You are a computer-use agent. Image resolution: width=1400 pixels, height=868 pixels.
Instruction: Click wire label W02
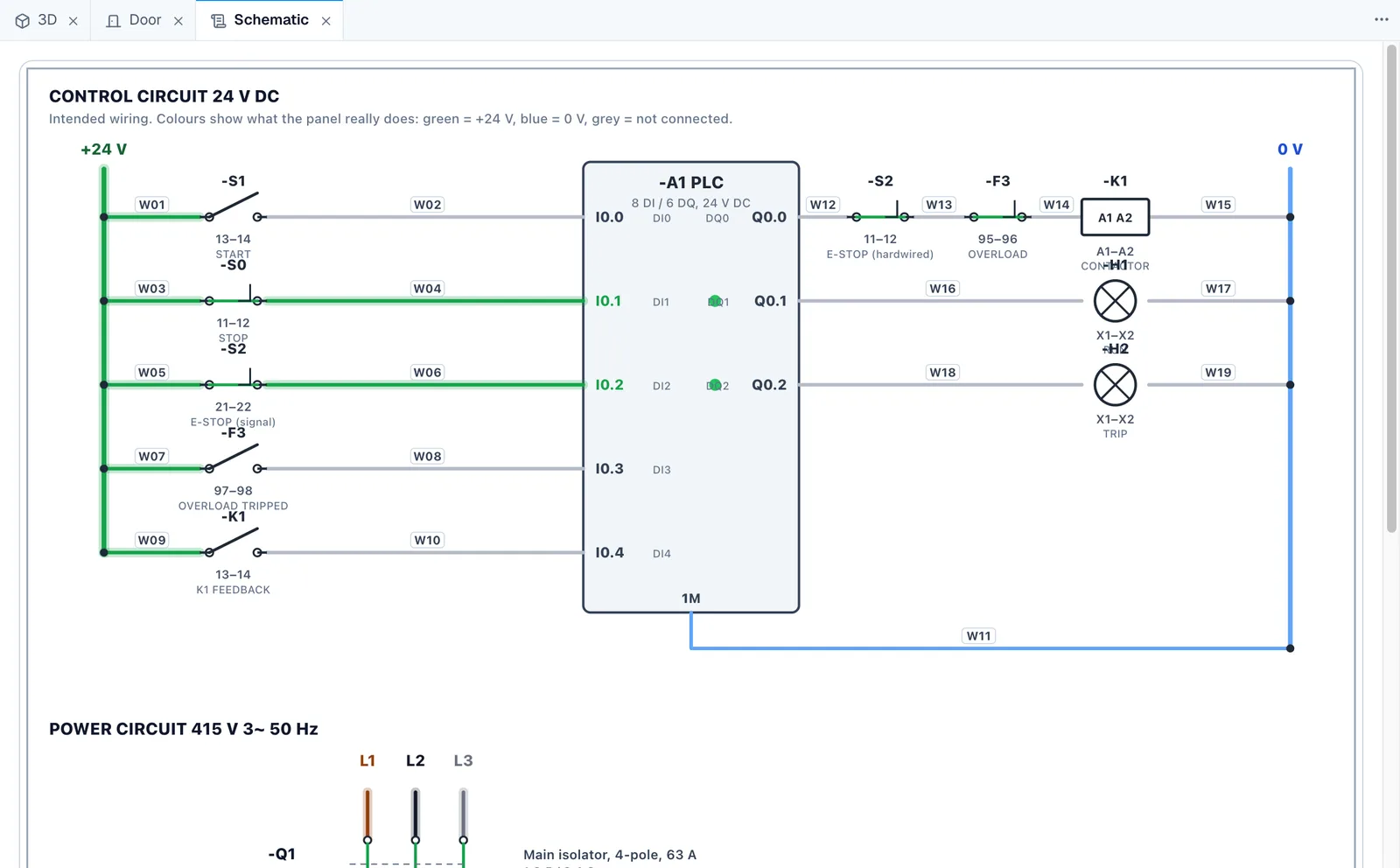coord(428,205)
